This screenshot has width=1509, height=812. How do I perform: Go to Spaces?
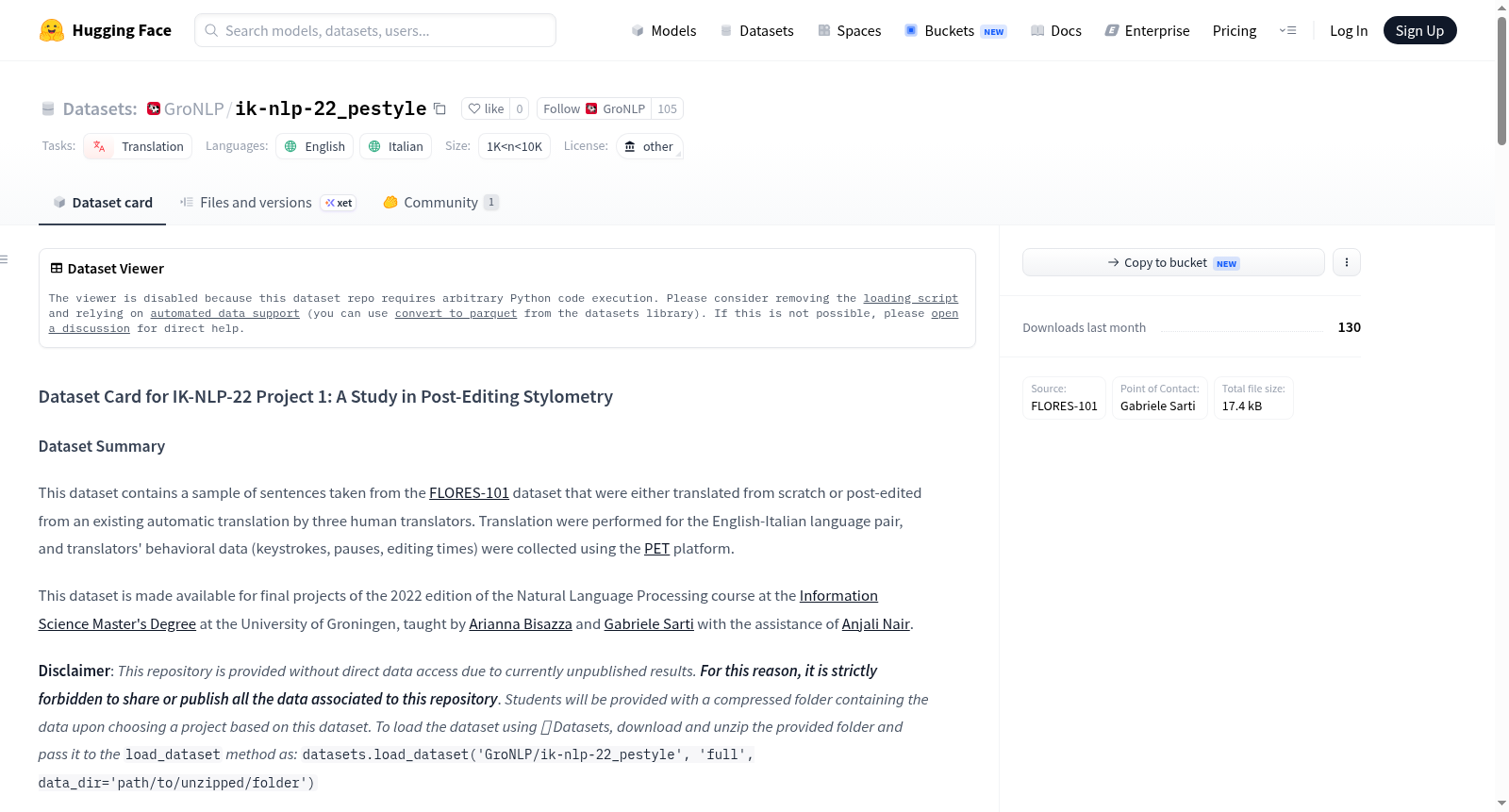(849, 30)
